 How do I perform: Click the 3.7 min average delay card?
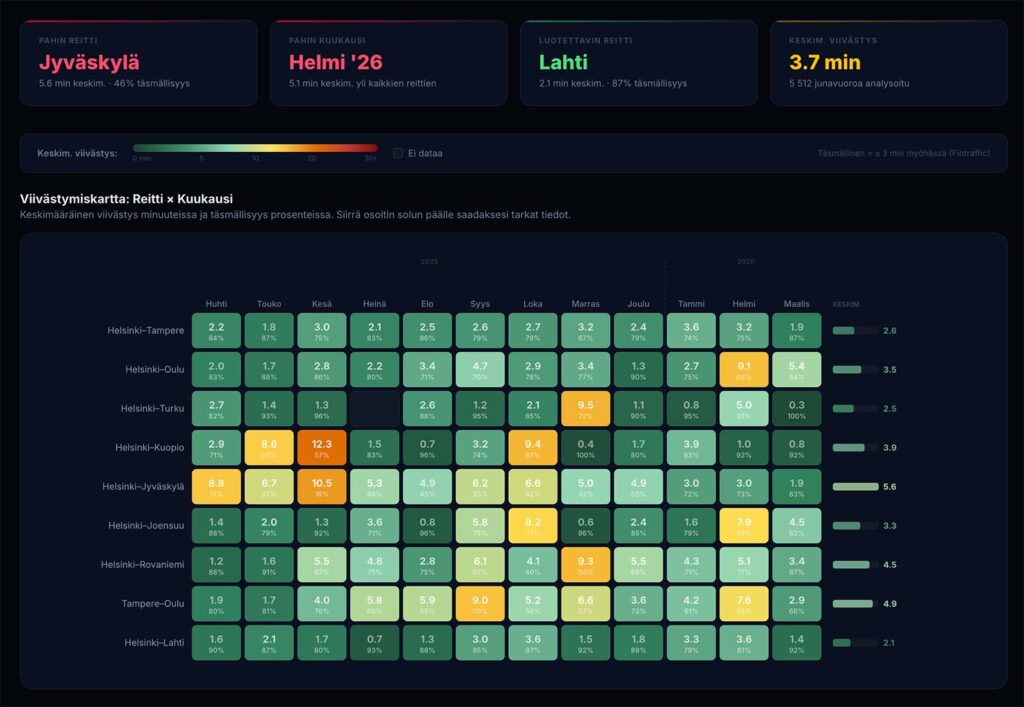point(888,62)
